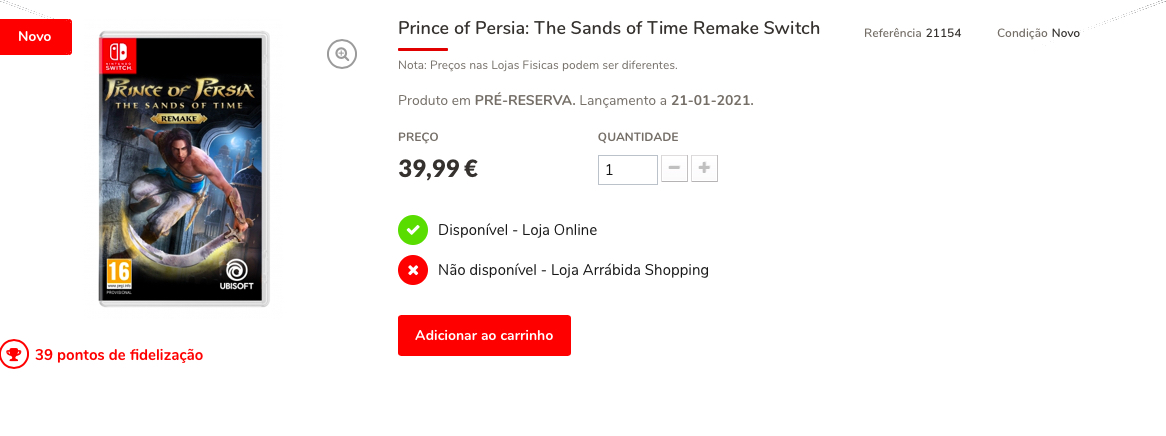Increase quantity with the plus button

(704, 169)
